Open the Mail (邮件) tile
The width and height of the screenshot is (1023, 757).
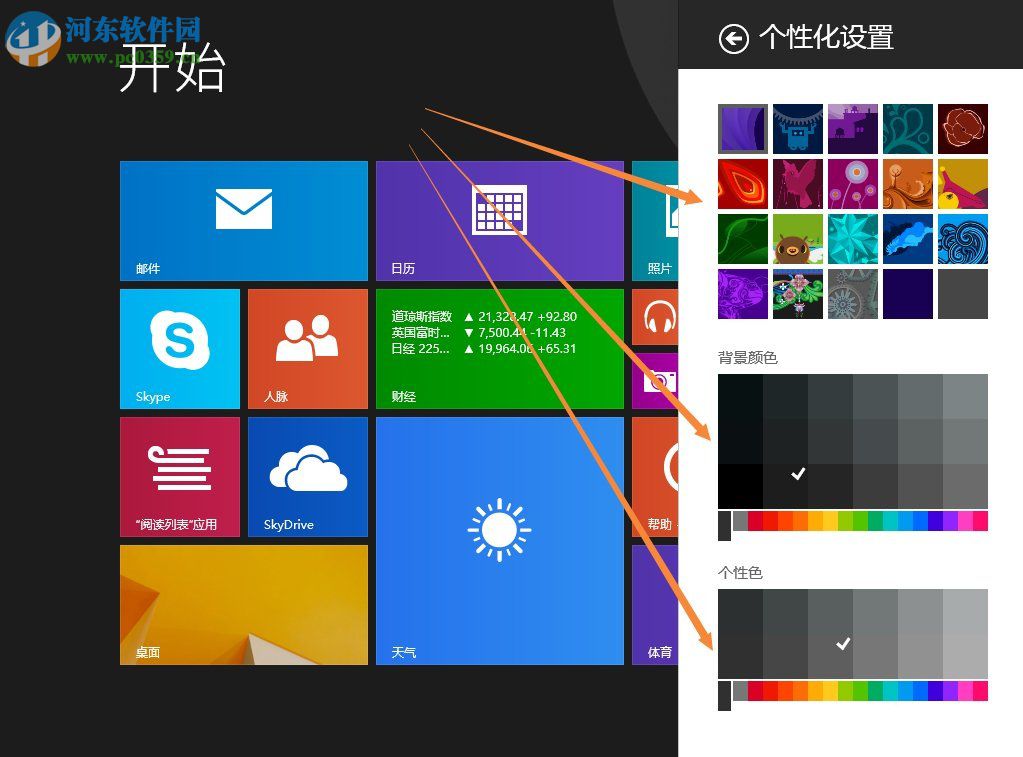point(243,220)
